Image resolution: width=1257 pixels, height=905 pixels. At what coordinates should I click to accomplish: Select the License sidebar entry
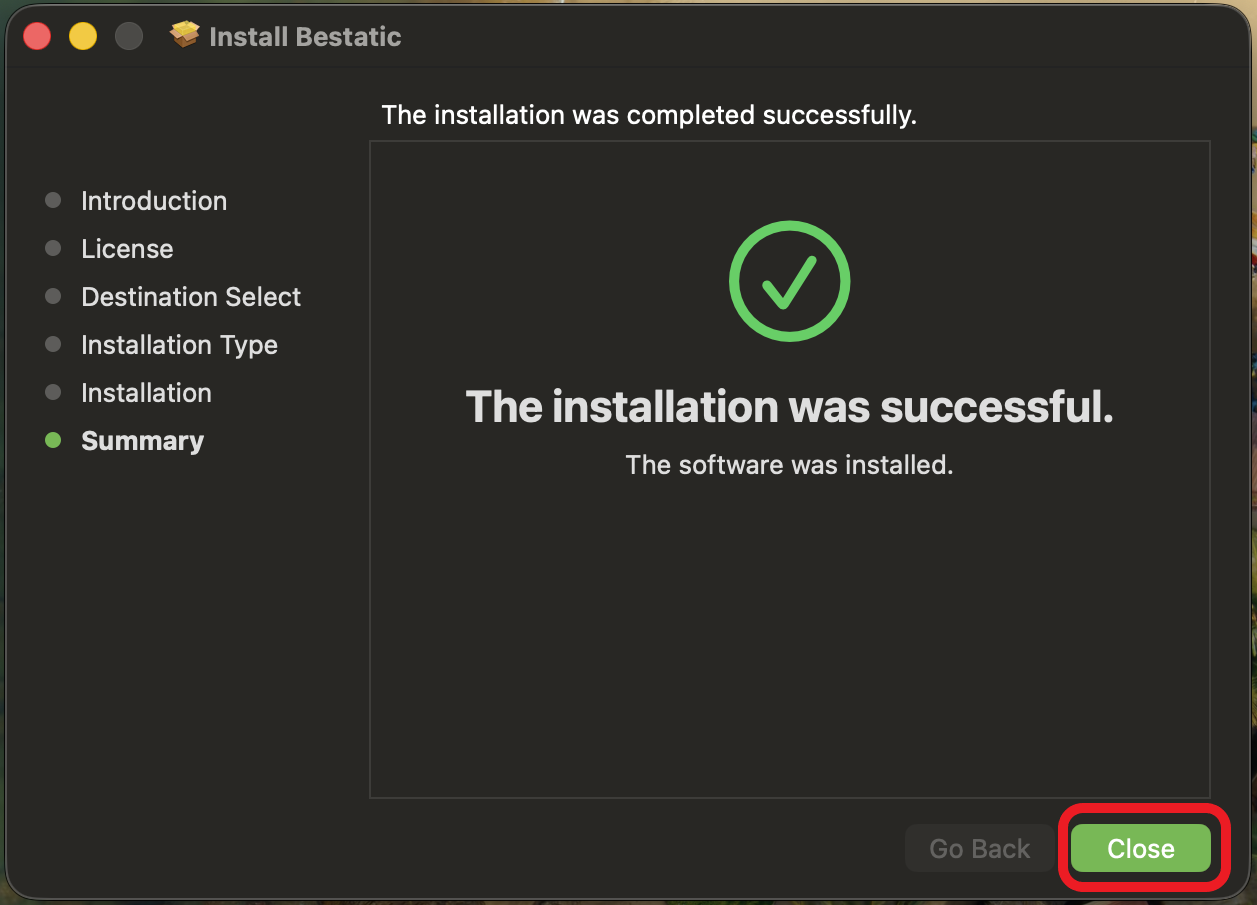126,248
